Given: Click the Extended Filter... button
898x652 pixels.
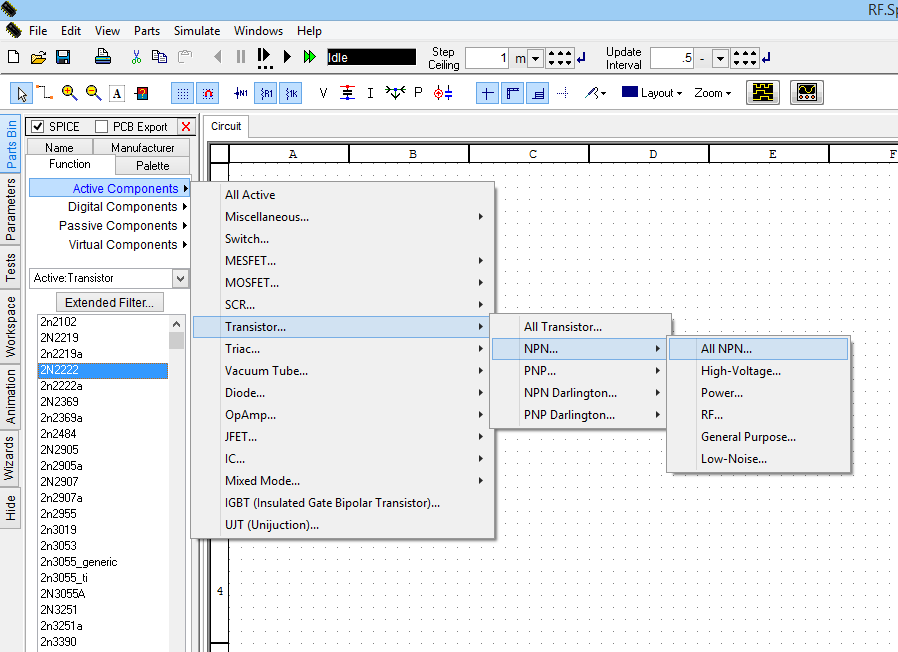Looking at the screenshot, I should click(x=109, y=302).
